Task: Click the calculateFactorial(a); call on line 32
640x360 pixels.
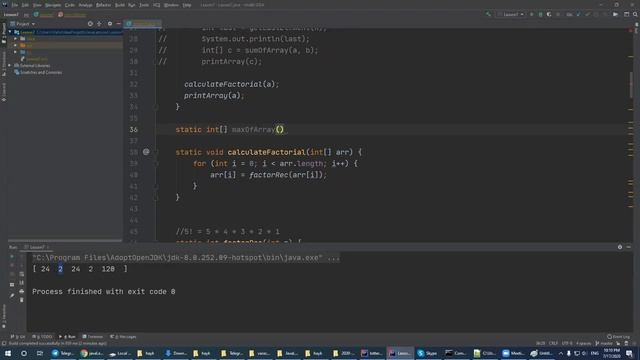Action: click(x=231, y=84)
